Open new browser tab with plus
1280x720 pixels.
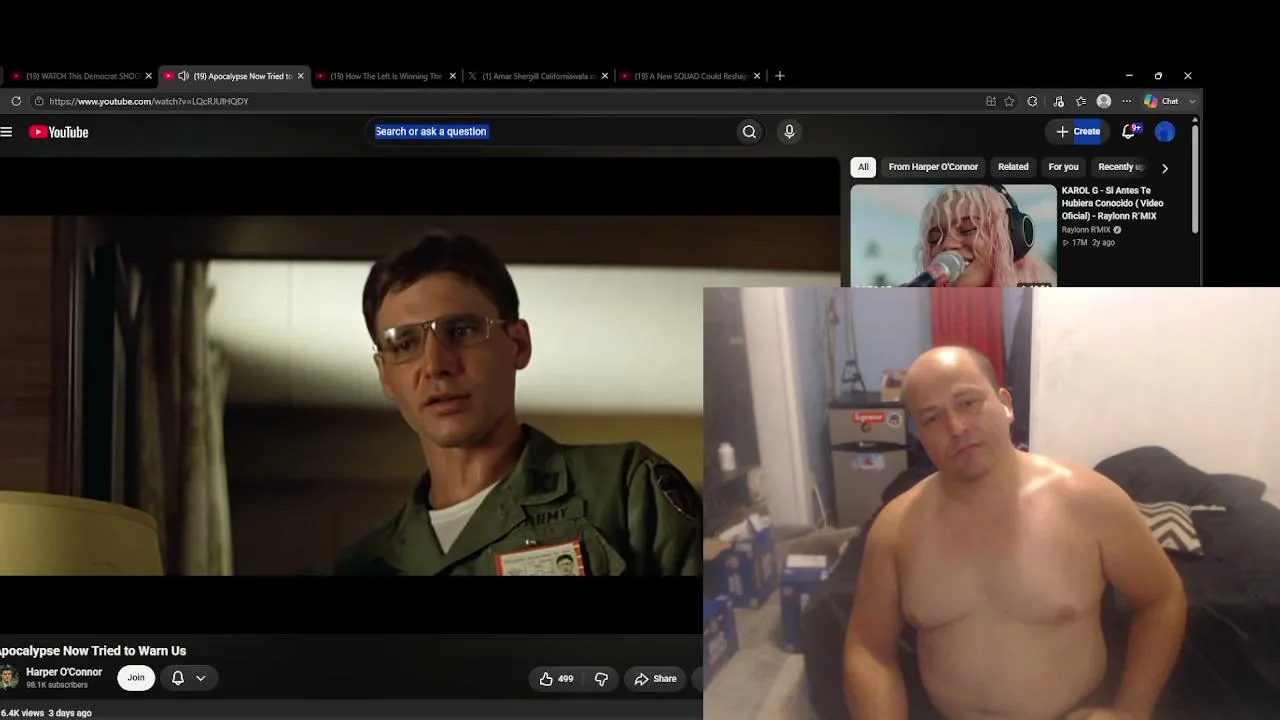click(780, 76)
